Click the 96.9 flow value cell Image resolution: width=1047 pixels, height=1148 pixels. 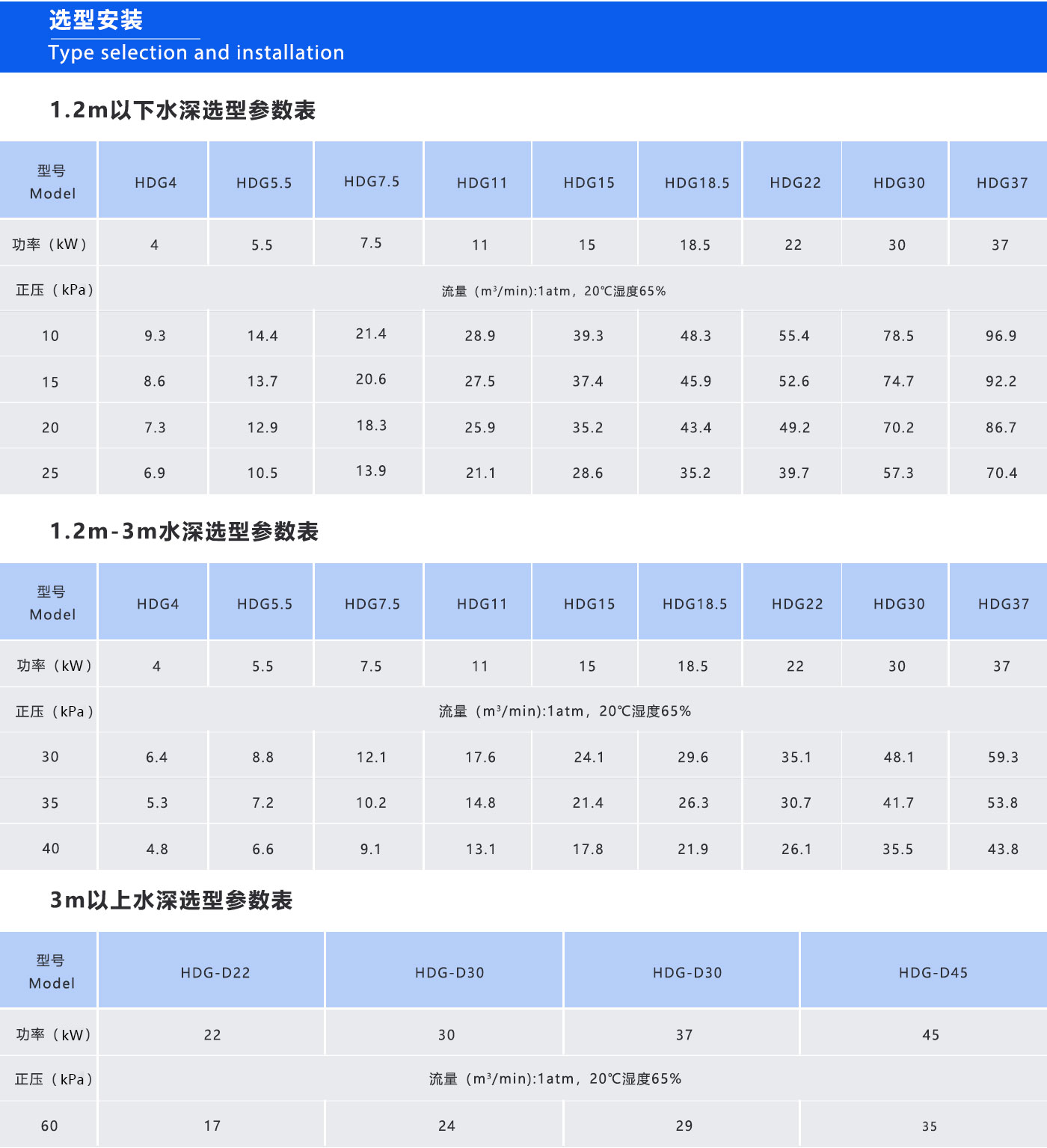pyautogui.click(x=1001, y=337)
